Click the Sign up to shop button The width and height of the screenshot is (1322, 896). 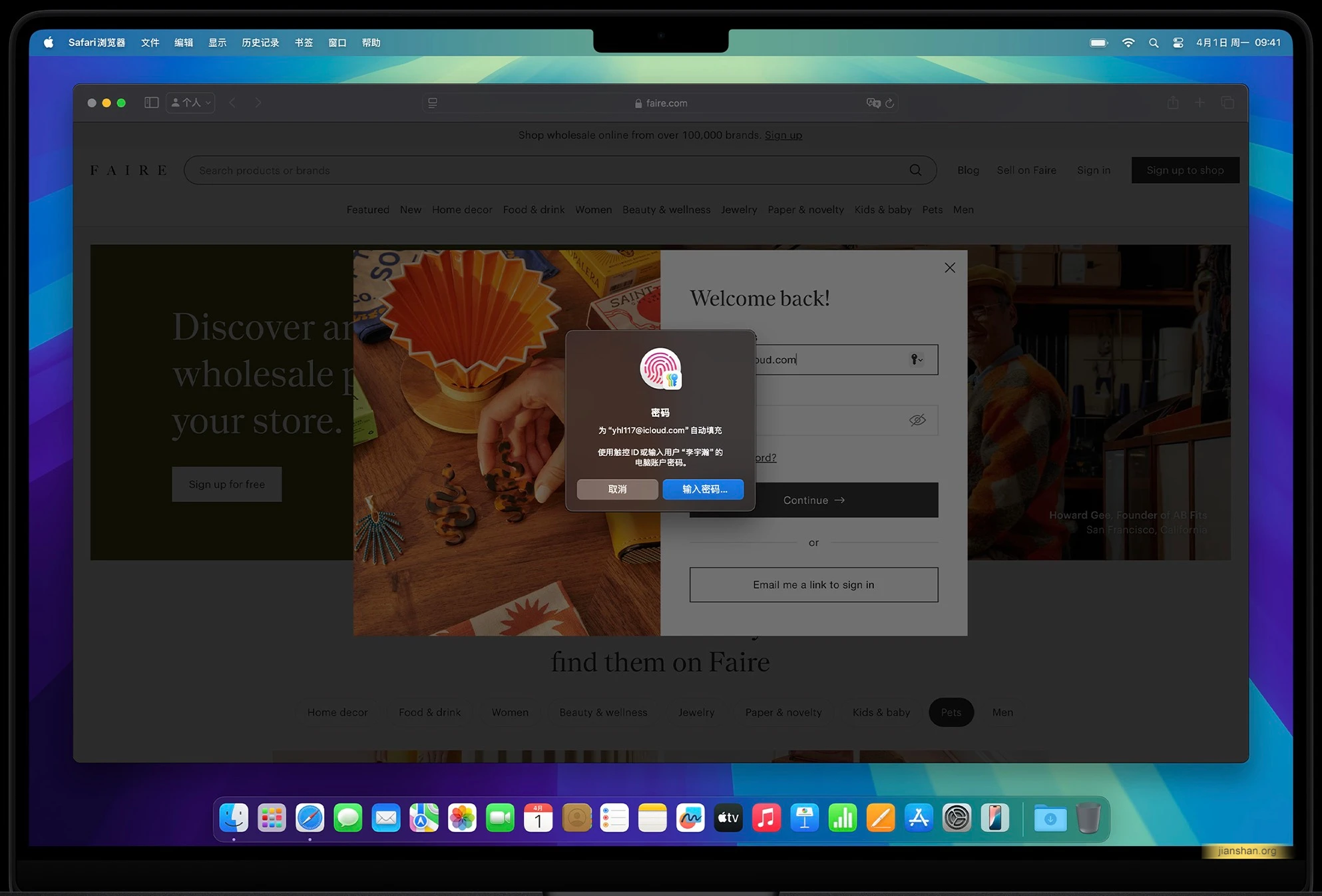coord(1185,170)
